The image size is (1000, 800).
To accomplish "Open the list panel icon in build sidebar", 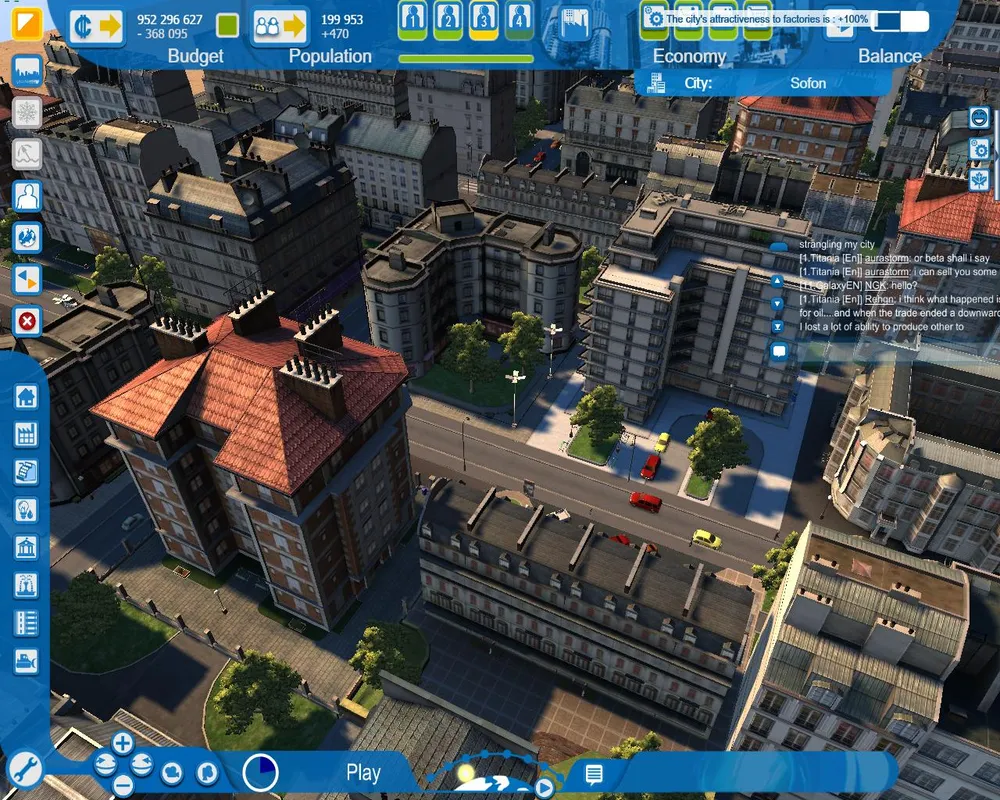I will click(x=26, y=623).
